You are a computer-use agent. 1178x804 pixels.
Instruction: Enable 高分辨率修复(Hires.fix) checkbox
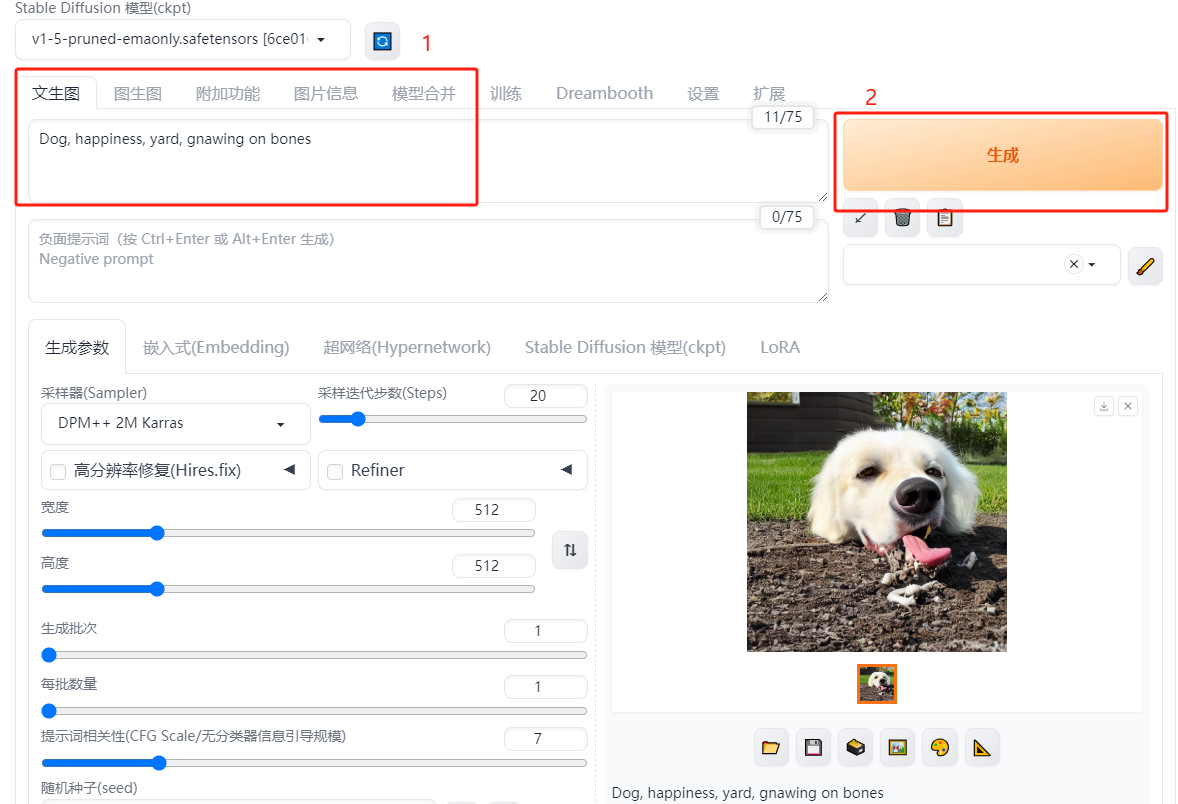(58, 472)
